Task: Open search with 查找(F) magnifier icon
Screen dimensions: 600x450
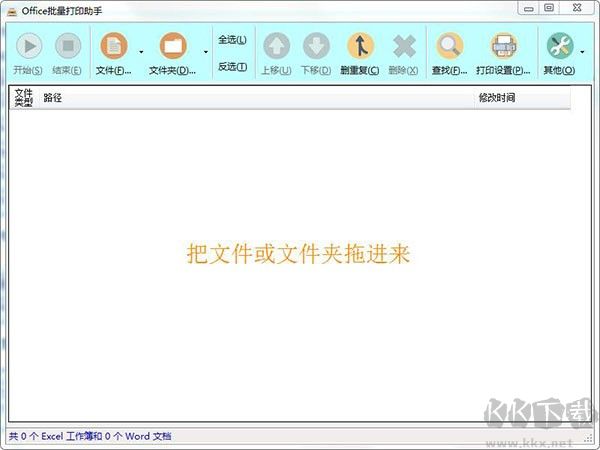Action: point(450,46)
